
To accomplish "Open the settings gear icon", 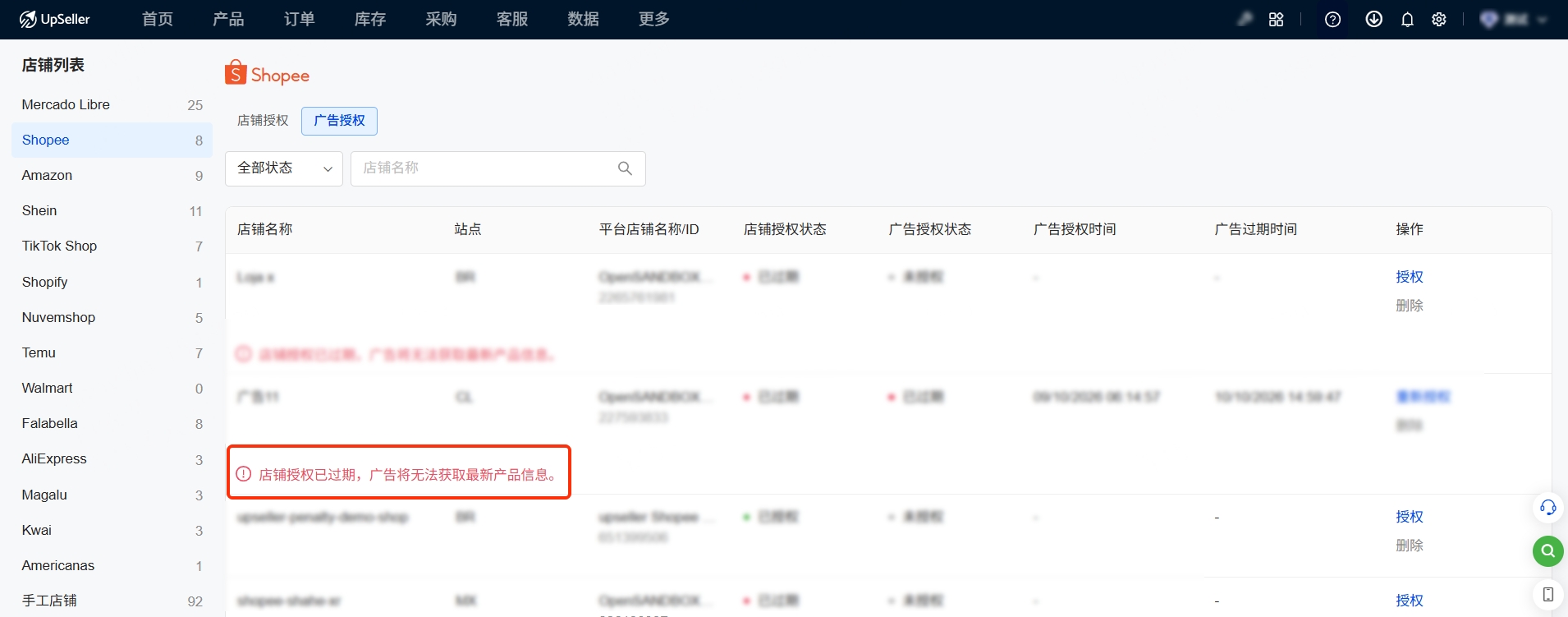I will (1439, 19).
